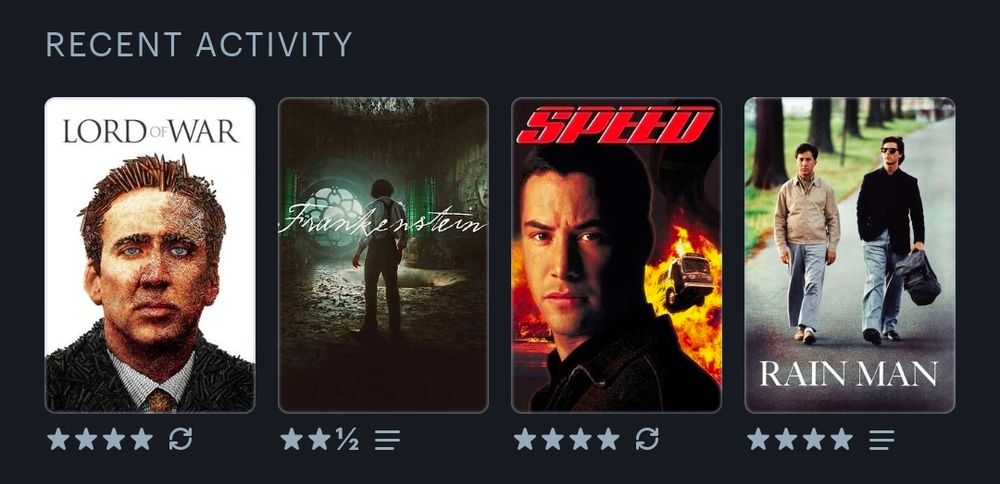Click the half-star rating under Frankenstein
This screenshot has height=484, width=1000.
(x=347, y=439)
